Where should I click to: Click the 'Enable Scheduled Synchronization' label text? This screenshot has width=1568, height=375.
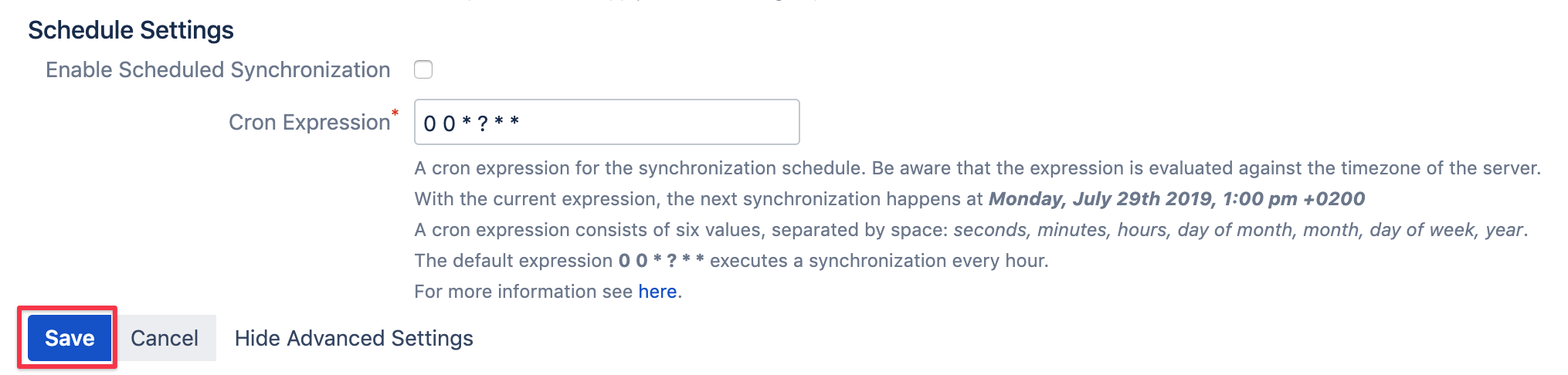(x=218, y=70)
